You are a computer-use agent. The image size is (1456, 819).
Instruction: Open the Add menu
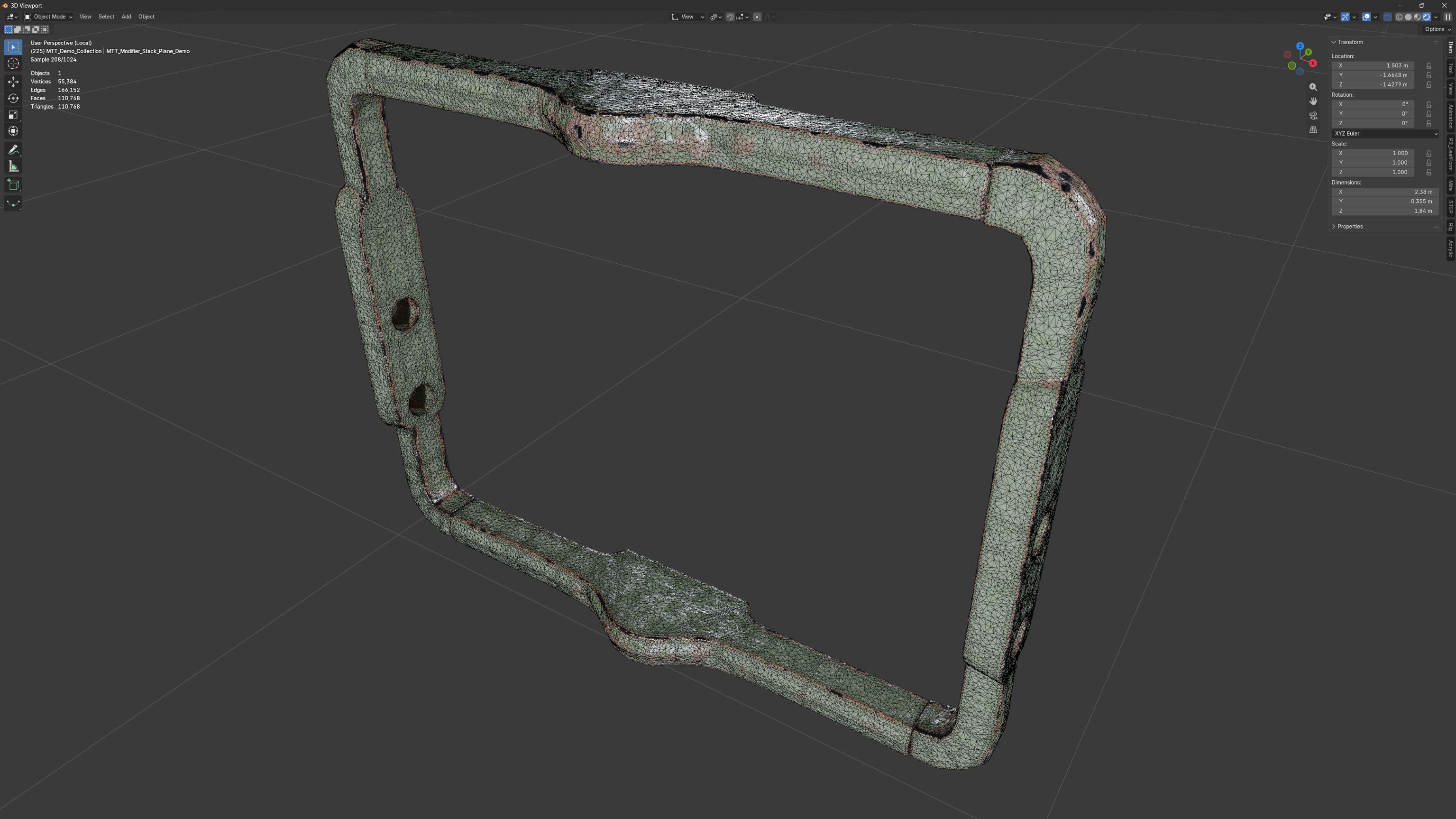pyautogui.click(x=126, y=17)
